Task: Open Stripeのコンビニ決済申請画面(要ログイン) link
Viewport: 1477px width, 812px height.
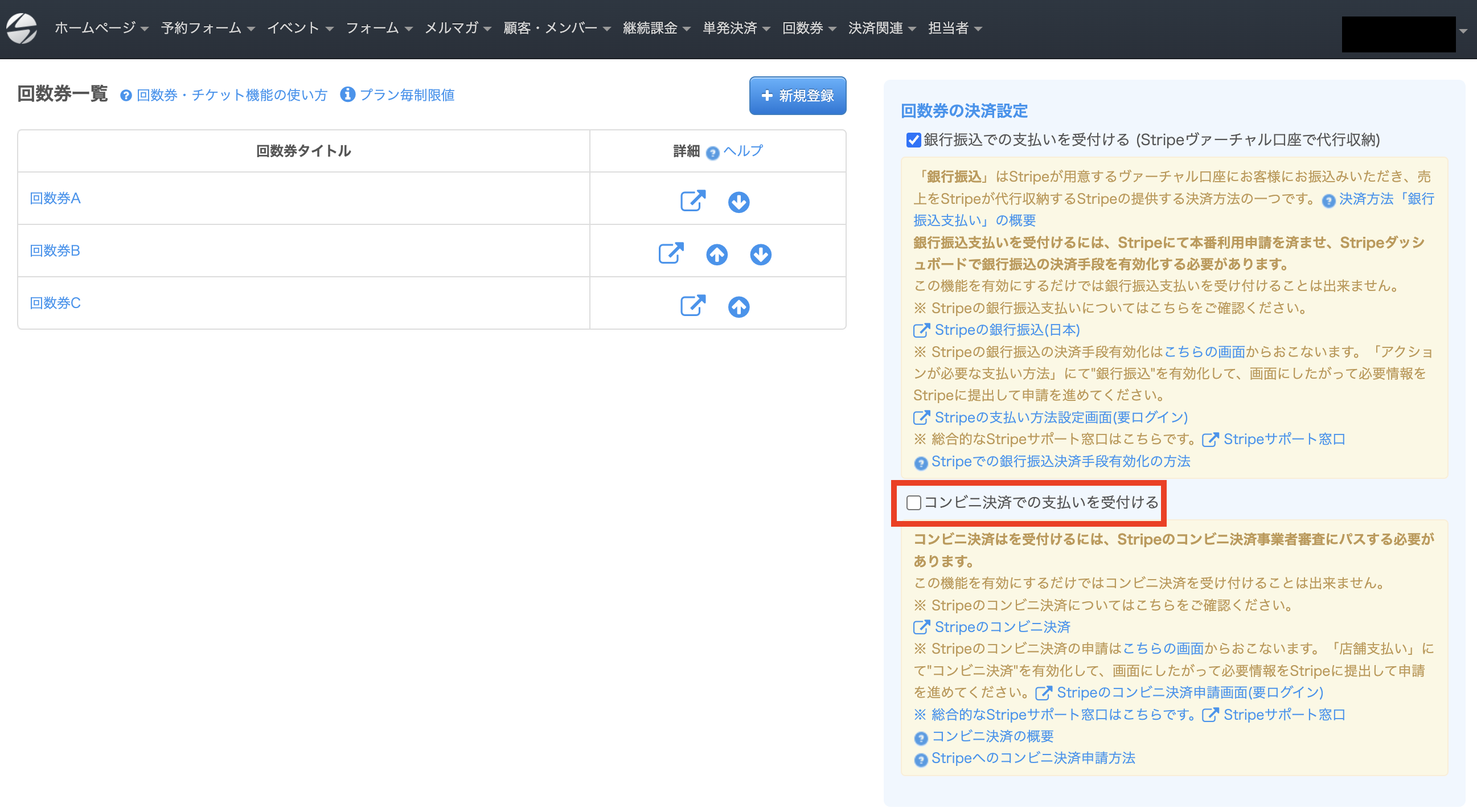Action: coord(1191,693)
